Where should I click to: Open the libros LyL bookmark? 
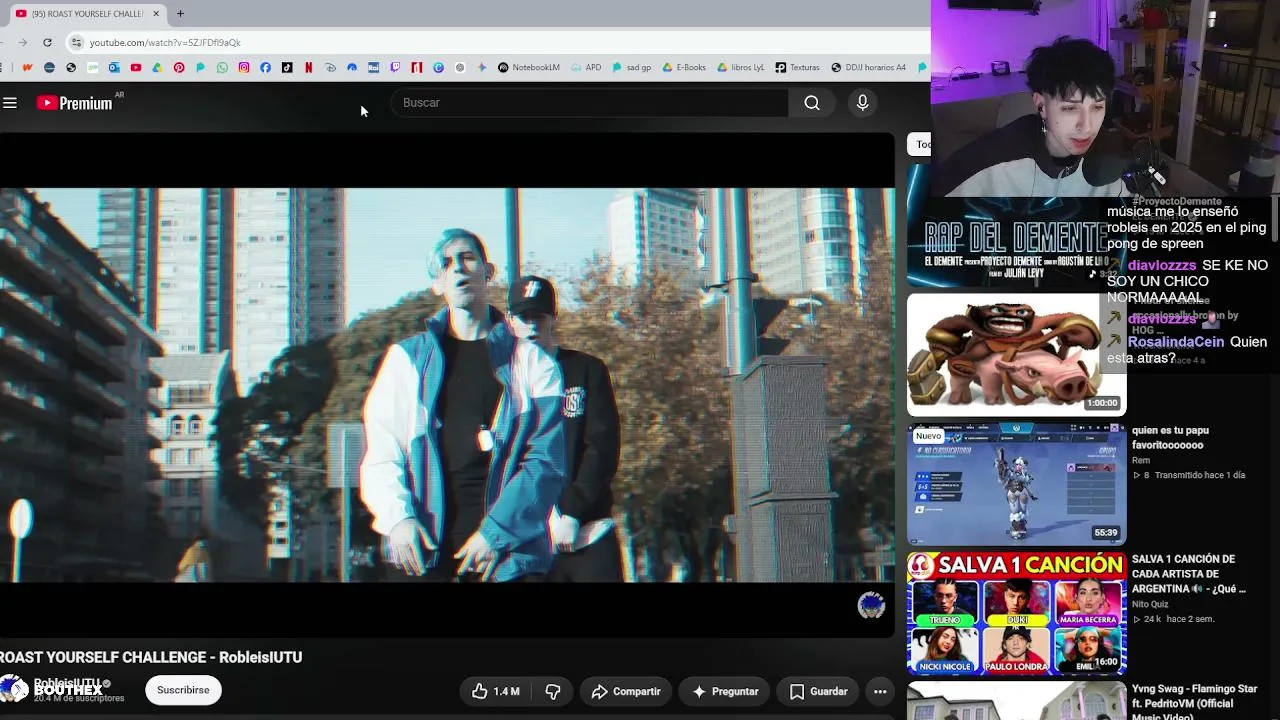(x=741, y=68)
